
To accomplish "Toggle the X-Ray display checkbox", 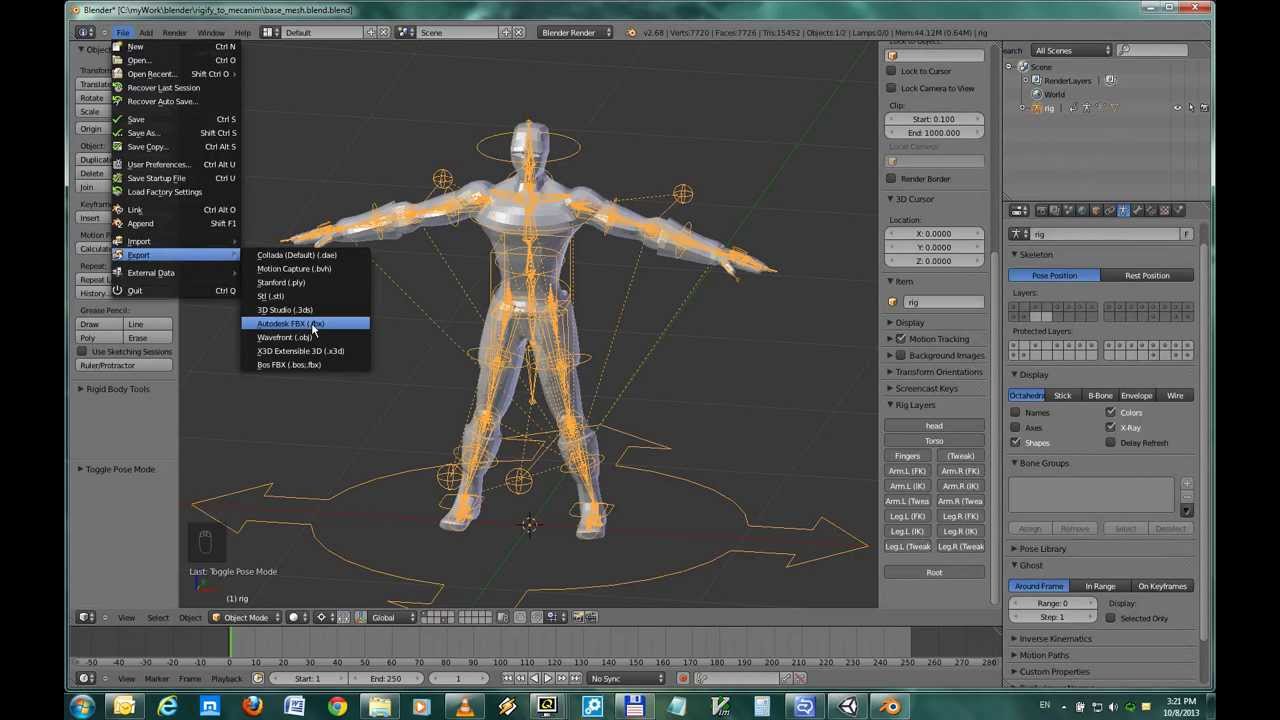I will [1110, 427].
